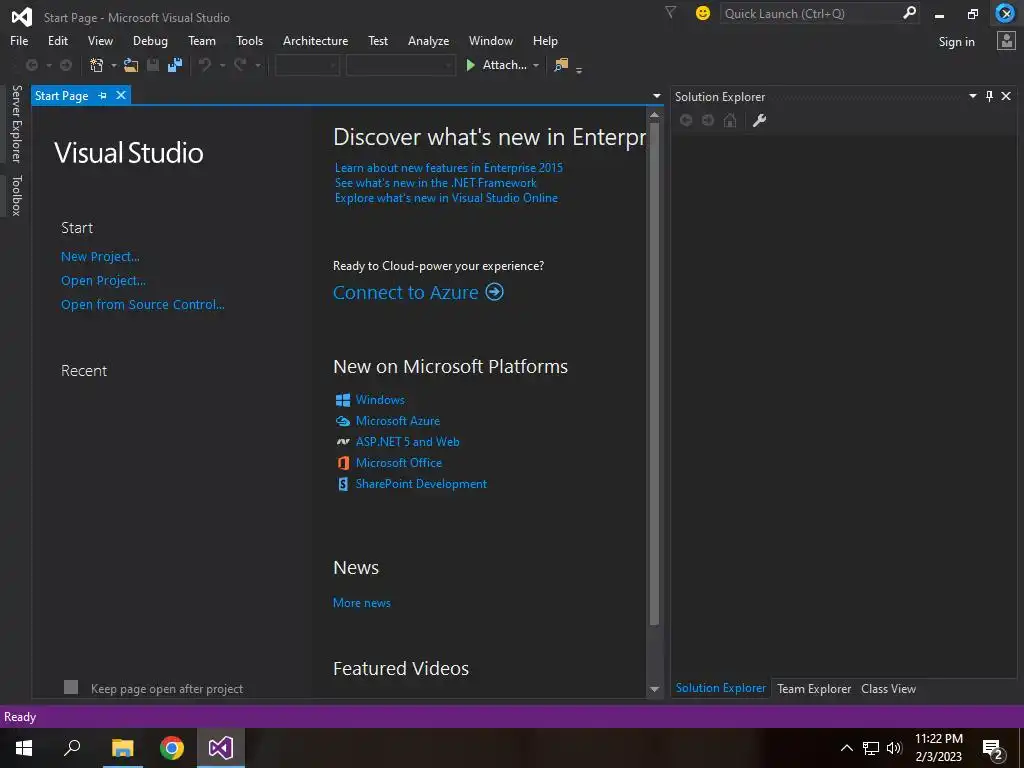Viewport: 1024px width, 768px height.
Task: Click the Navigate Backward toolbar icon
Action: (x=31, y=65)
